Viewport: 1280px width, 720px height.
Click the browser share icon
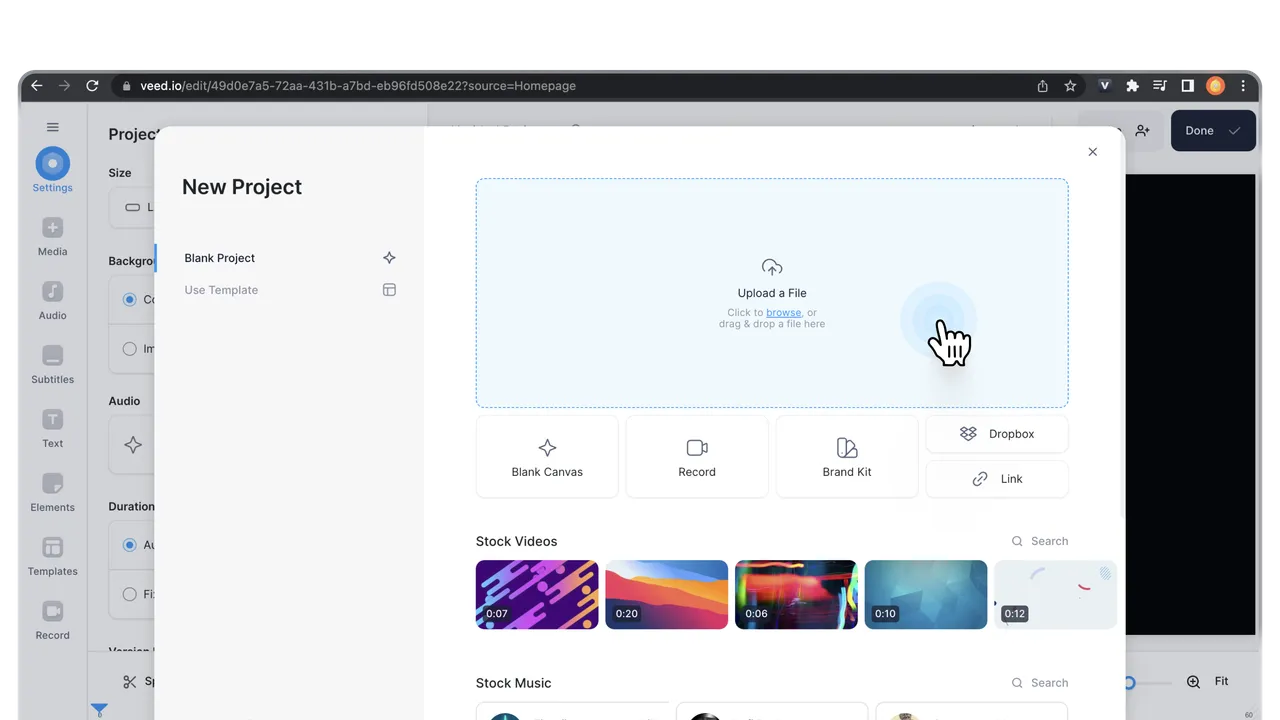[x=1043, y=86]
